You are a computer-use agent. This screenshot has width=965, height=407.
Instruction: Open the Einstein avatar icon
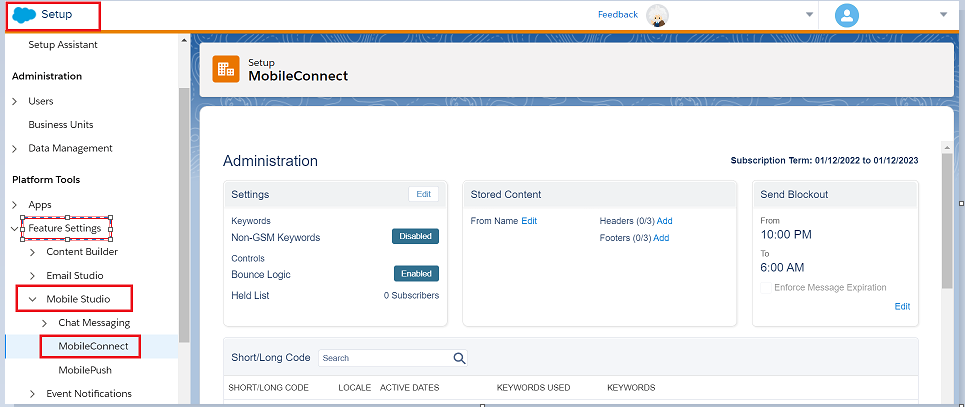pos(657,16)
